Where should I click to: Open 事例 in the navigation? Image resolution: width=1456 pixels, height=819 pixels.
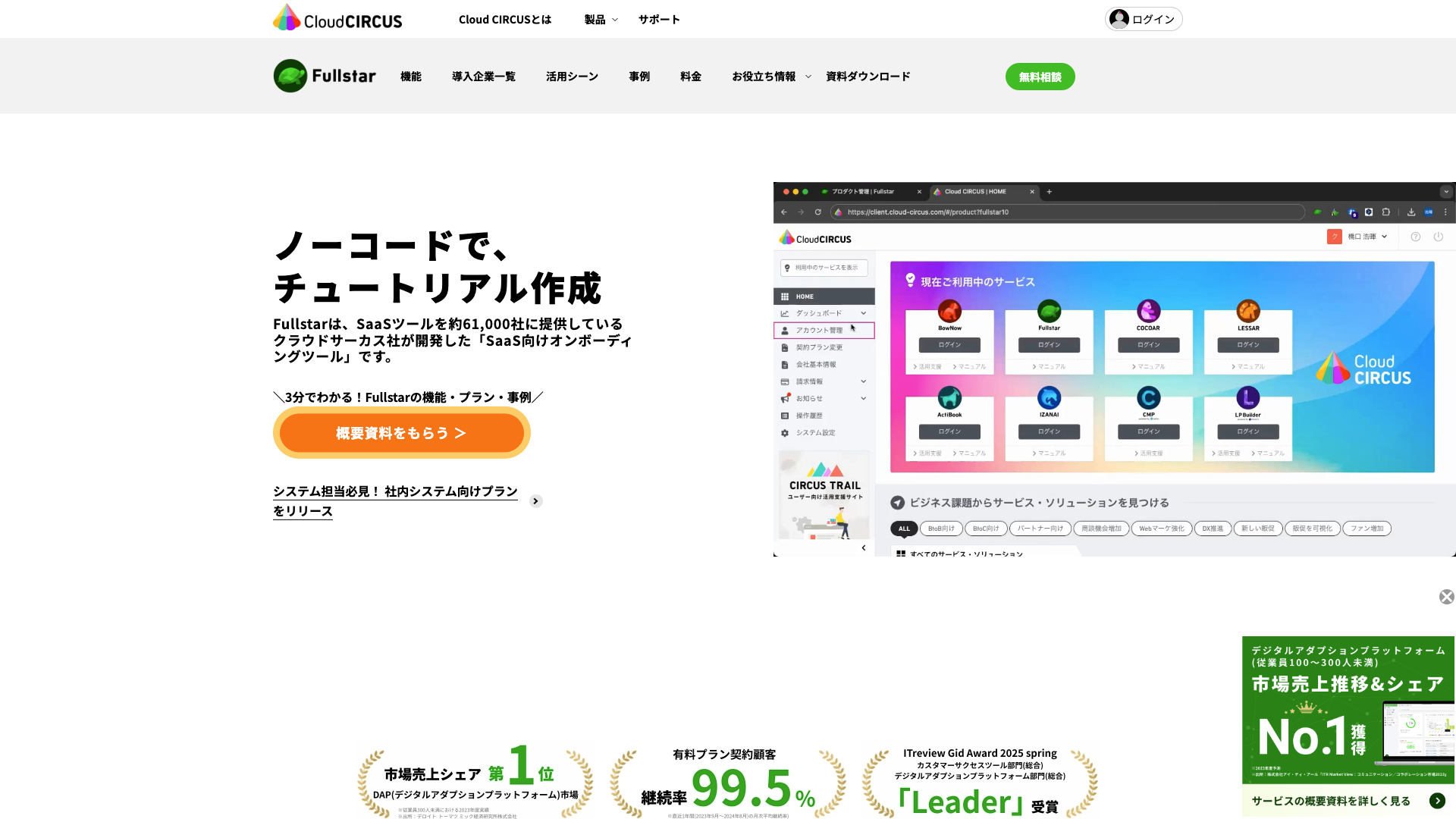(639, 77)
